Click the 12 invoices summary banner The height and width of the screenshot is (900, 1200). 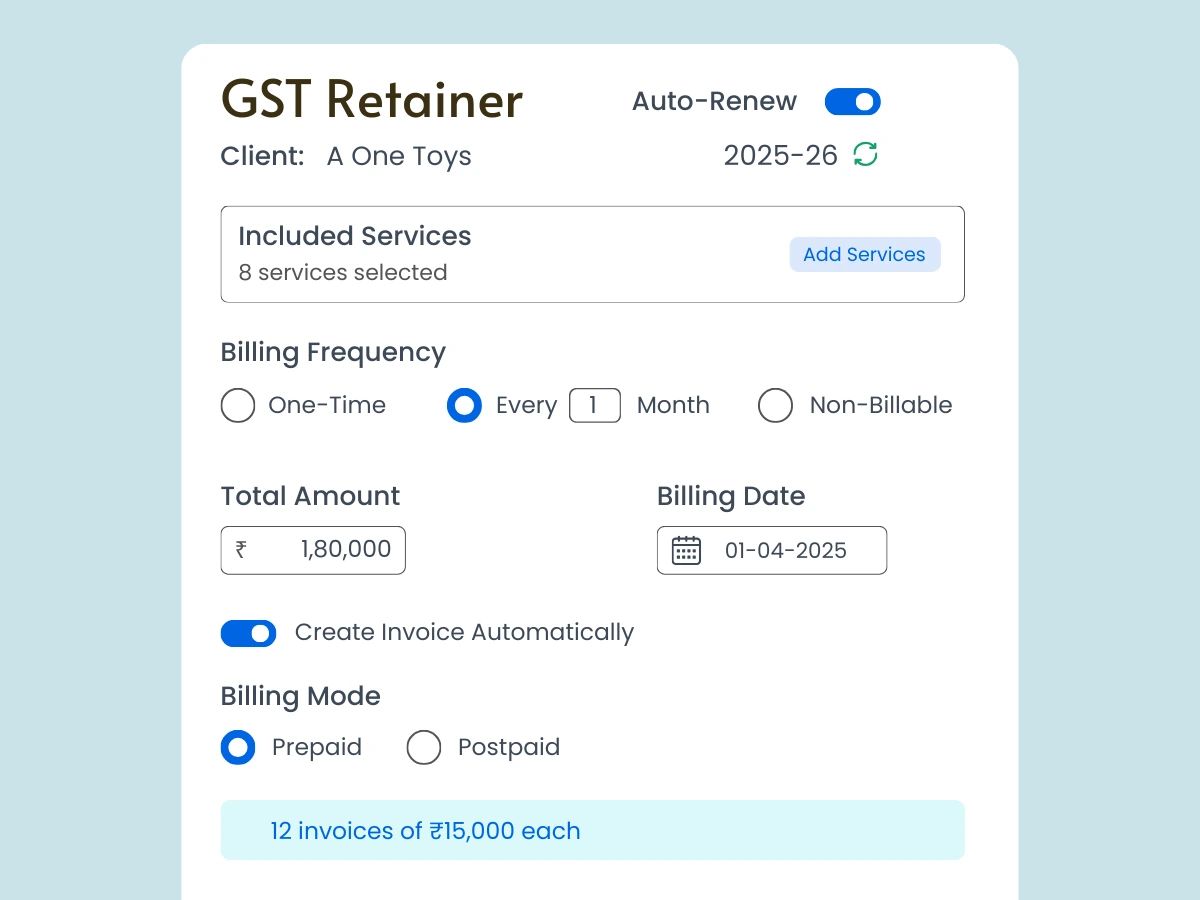tap(592, 830)
